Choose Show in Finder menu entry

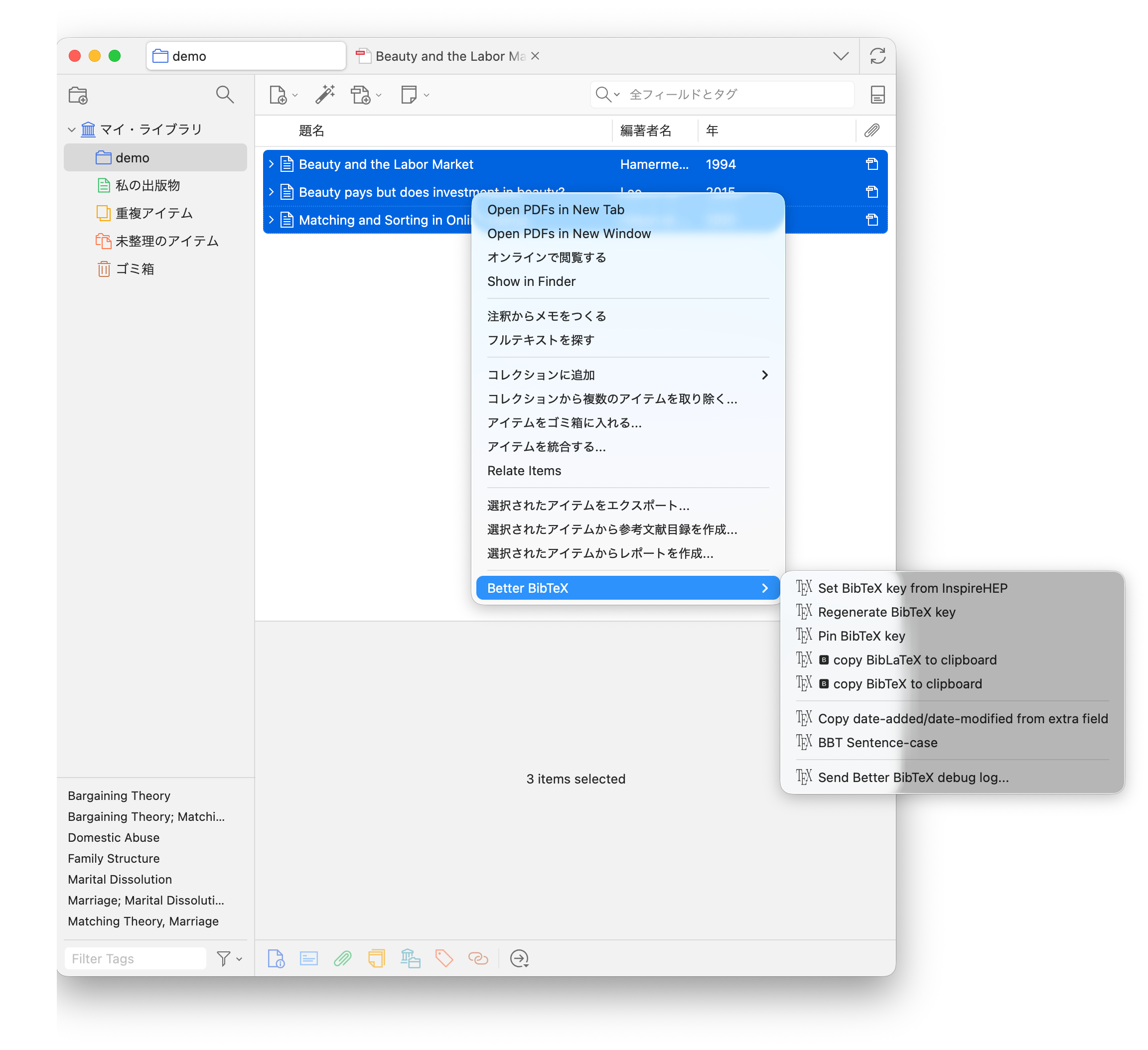click(x=531, y=281)
